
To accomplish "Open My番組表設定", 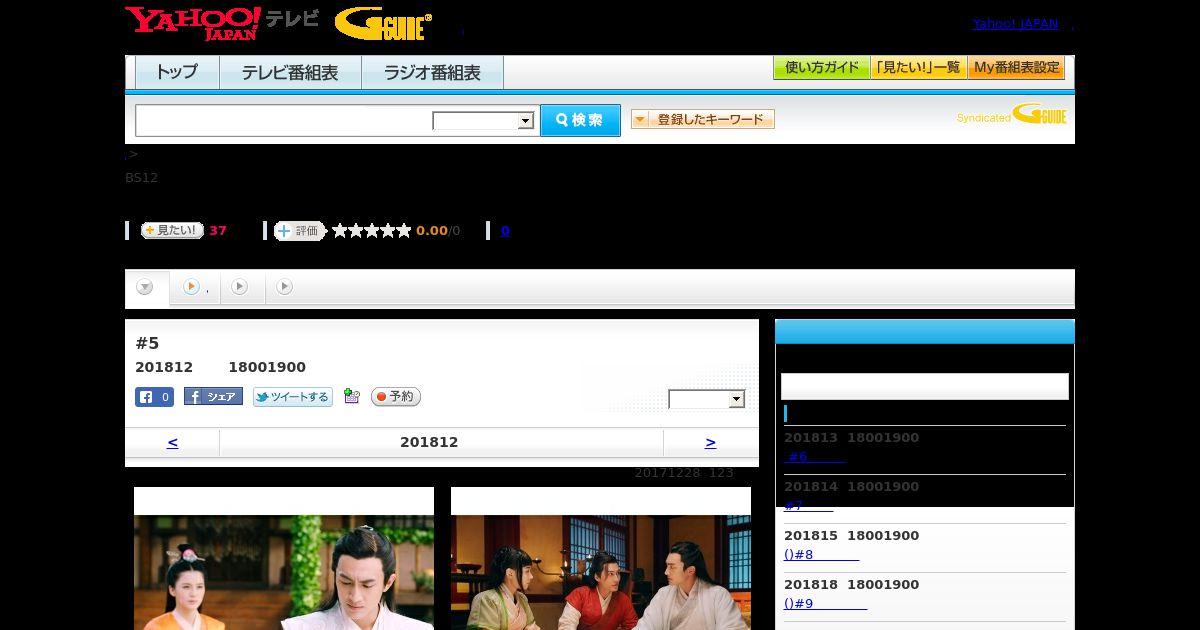I will tap(1016, 68).
